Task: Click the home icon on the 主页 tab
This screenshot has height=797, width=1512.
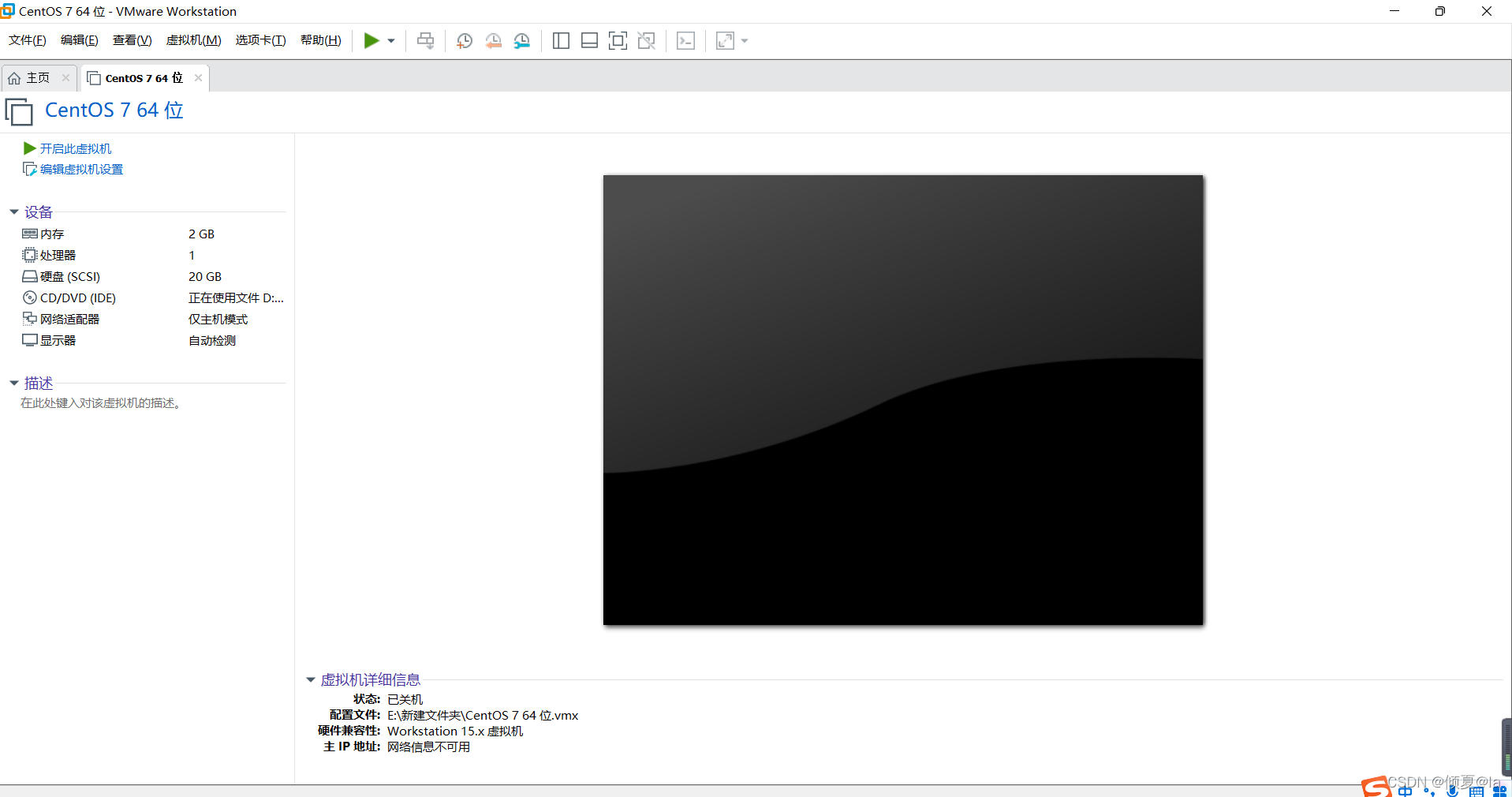Action: 14,78
